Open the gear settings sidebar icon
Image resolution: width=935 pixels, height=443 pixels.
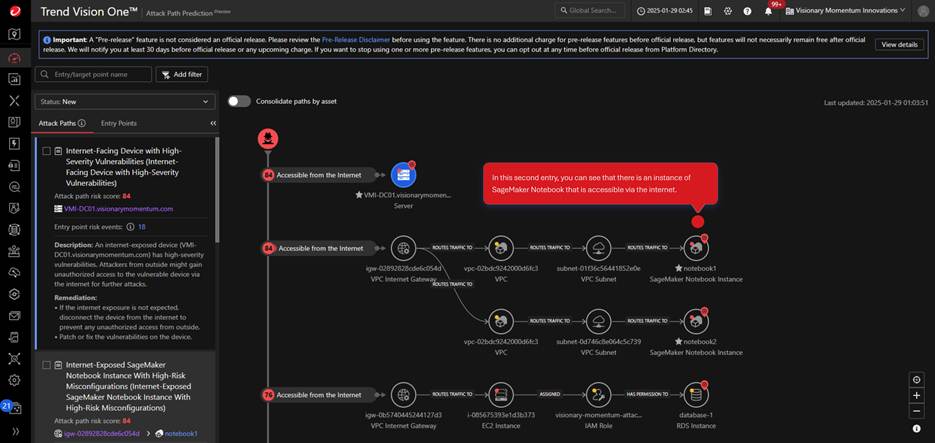tap(14, 380)
